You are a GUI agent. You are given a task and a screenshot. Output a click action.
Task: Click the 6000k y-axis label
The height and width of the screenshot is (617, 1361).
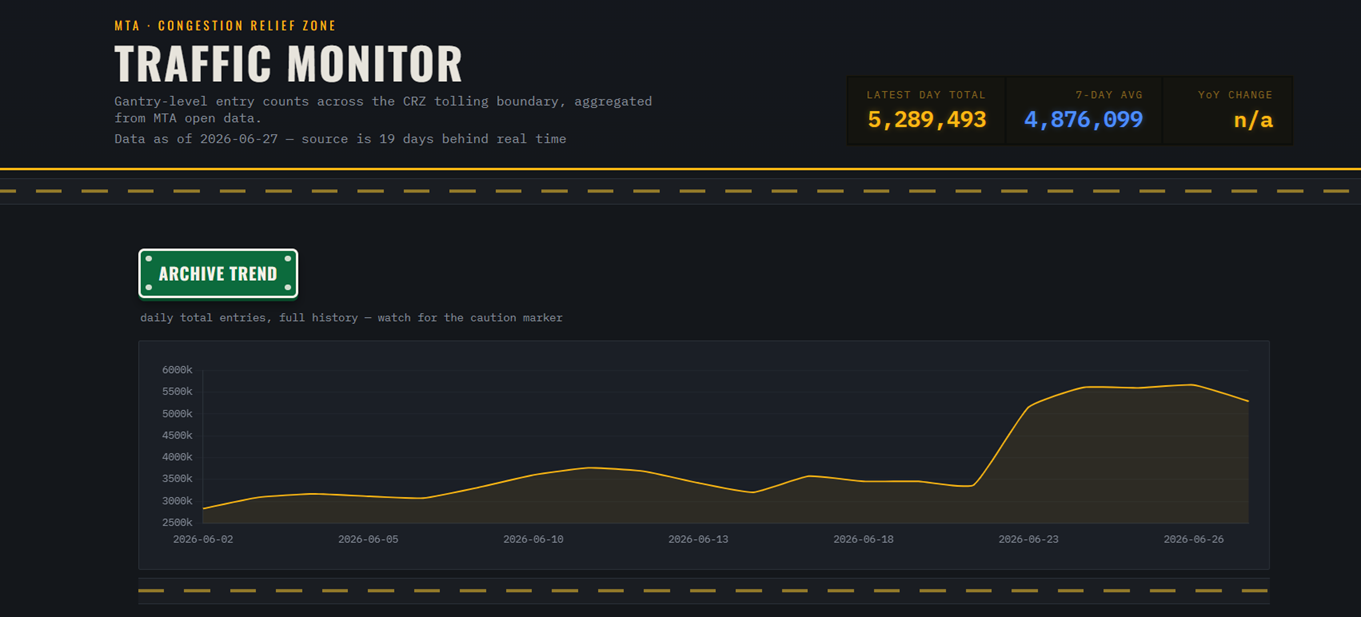click(x=177, y=370)
